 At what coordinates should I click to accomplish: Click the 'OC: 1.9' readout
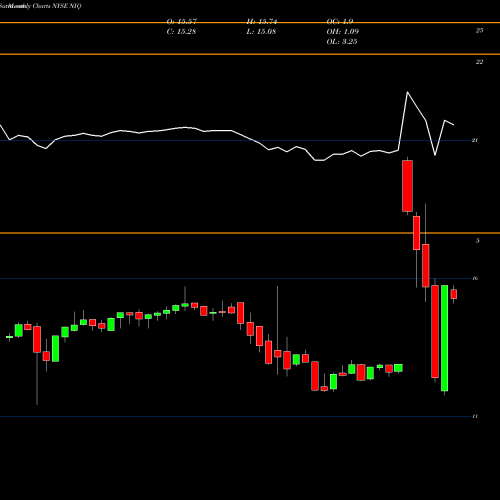pos(340,22)
